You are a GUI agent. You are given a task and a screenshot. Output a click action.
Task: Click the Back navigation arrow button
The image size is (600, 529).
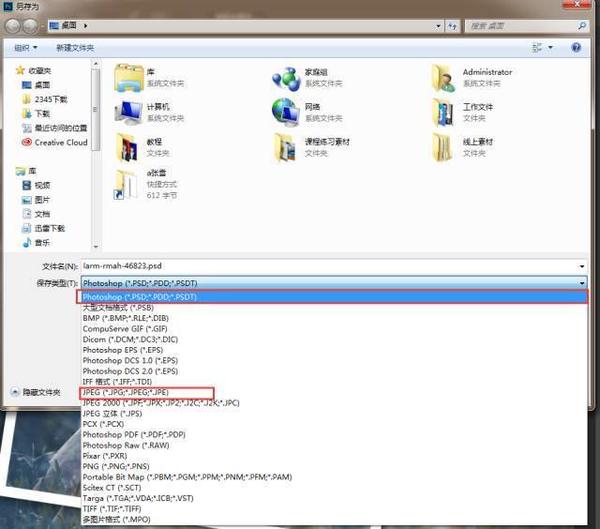click(13, 26)
